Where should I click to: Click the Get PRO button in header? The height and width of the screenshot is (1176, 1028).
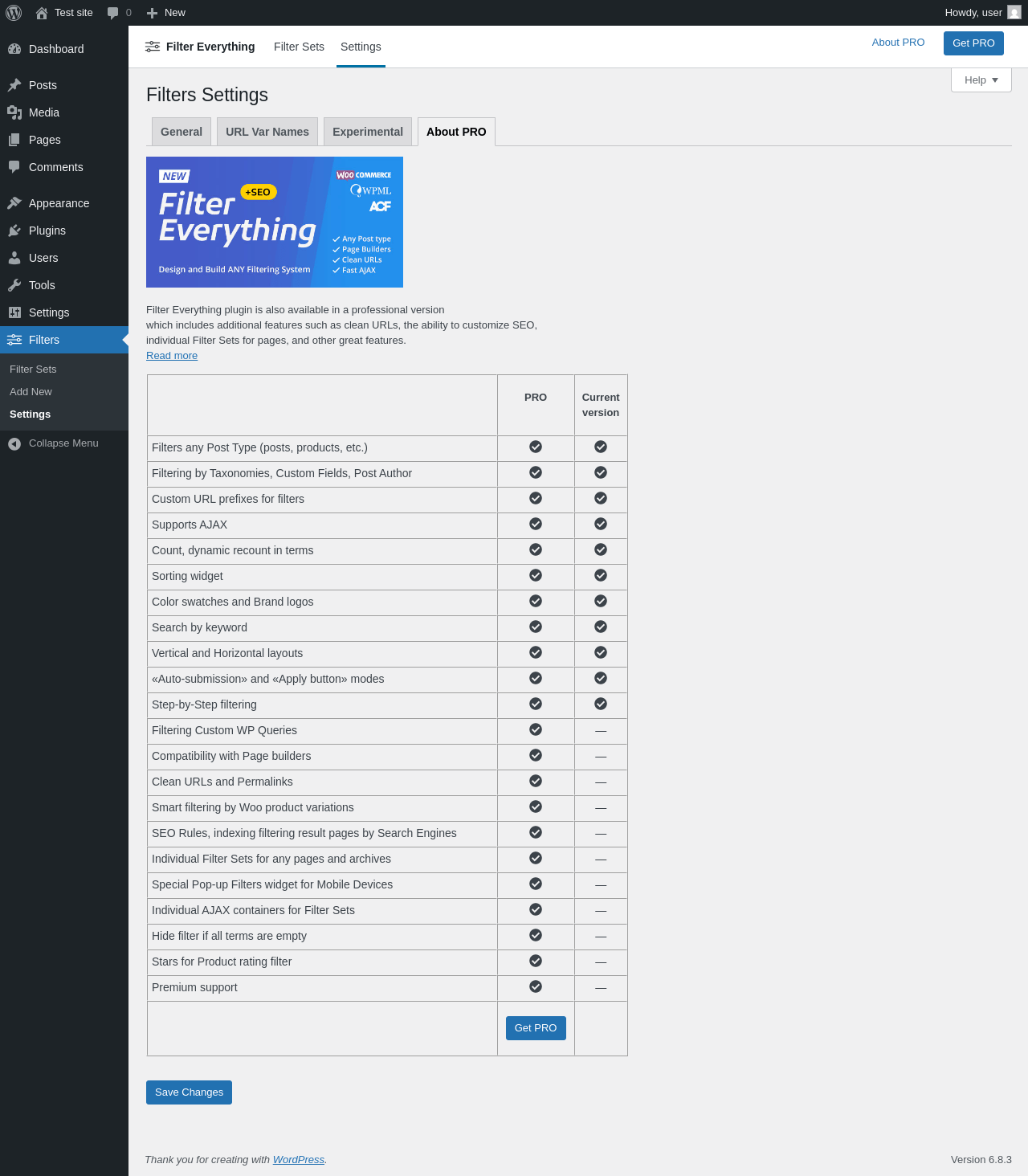[x=973, y=43]
